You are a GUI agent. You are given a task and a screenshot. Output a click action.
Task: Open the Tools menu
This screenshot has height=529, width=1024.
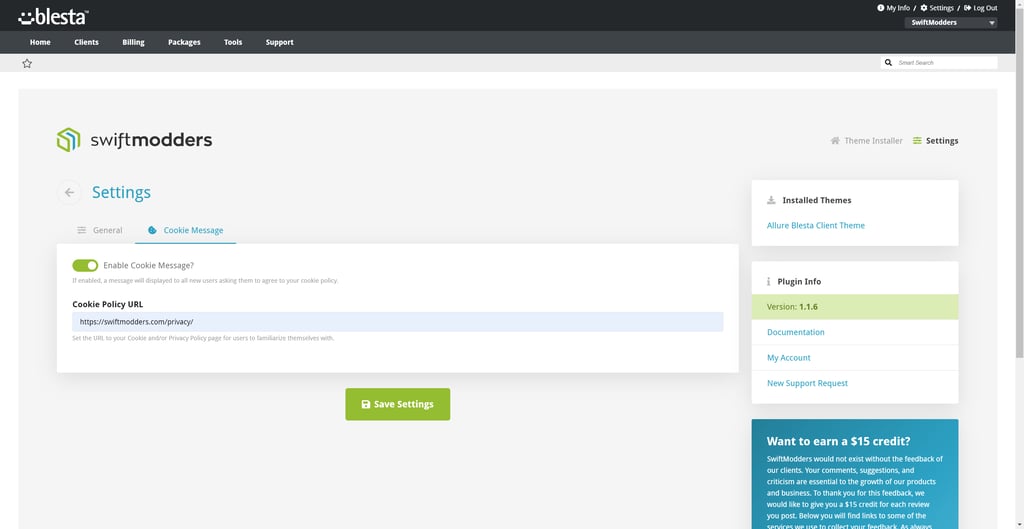coord(233,42)
